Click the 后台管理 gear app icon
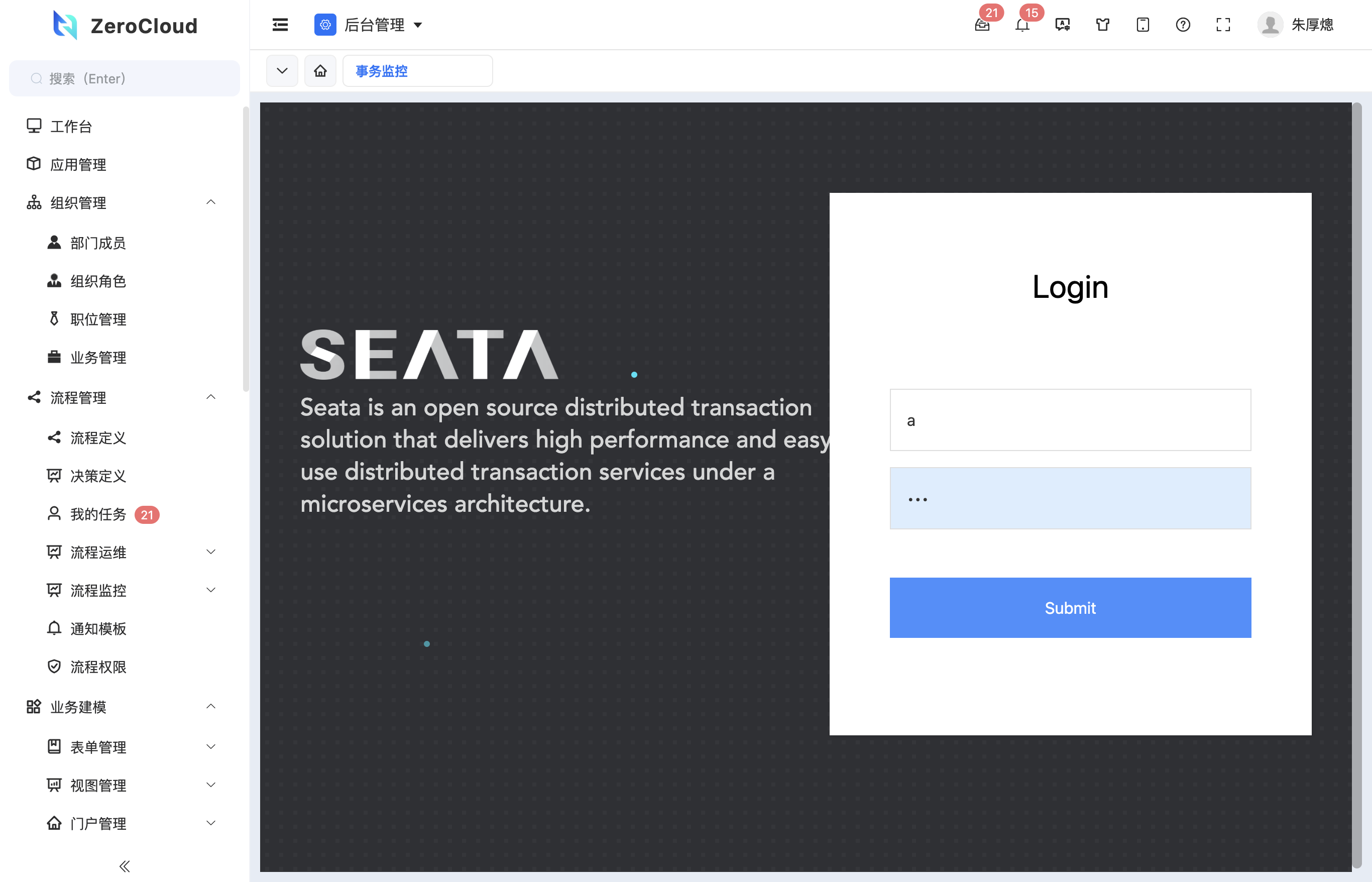Screen dimensions: 1372x882 [325, 25]
